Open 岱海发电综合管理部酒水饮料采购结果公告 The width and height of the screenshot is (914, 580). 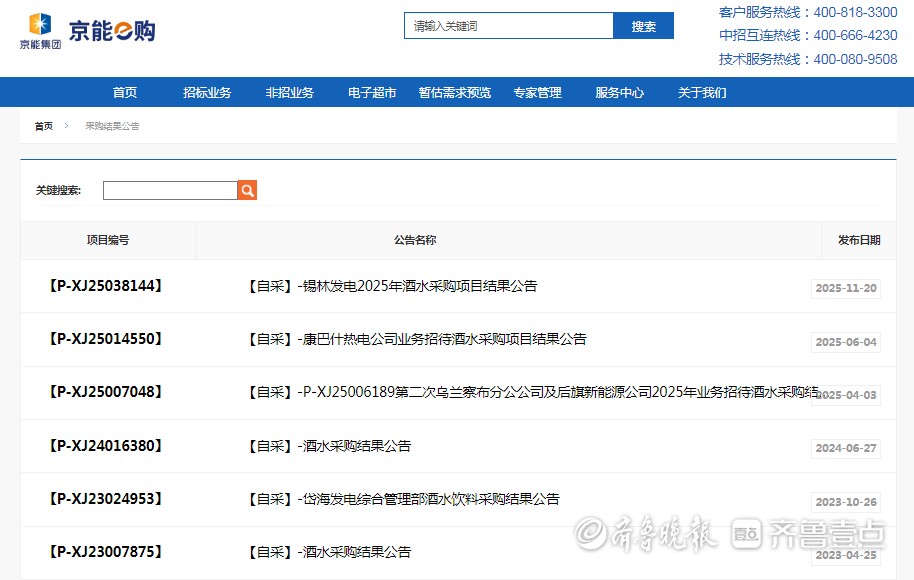pyautogui.click(x=403, y=499)
